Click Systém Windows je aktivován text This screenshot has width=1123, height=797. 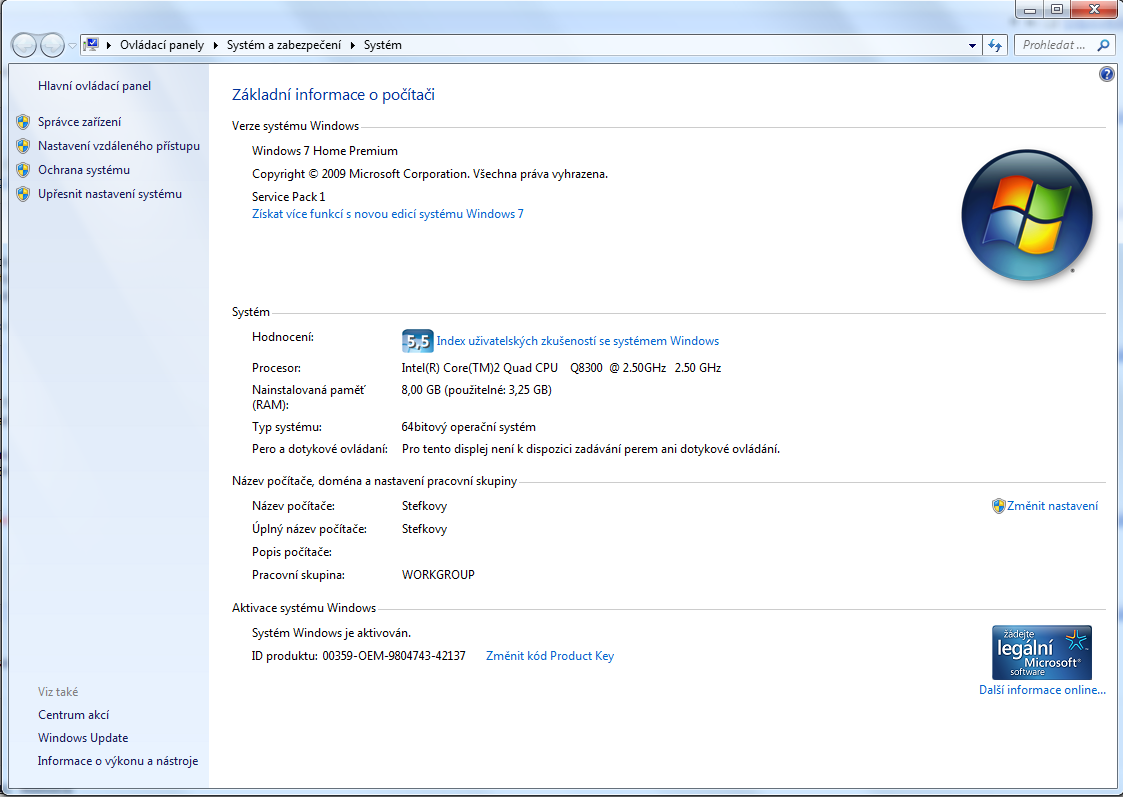332,633
